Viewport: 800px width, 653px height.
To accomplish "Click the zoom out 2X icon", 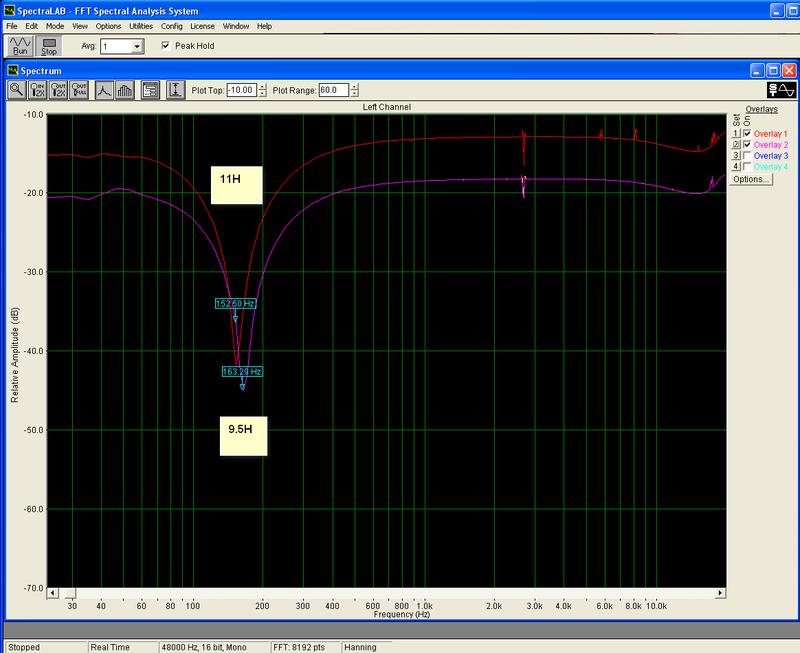I will tap(58, 90).
